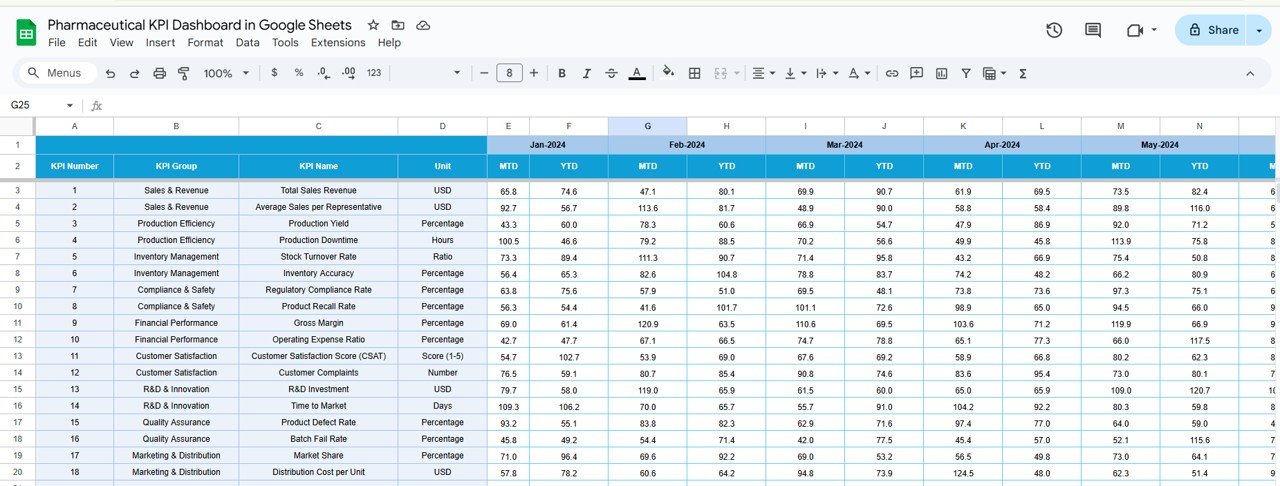Open the Data menu
This screenshot has width=1280, height=486.
[248, 43]
